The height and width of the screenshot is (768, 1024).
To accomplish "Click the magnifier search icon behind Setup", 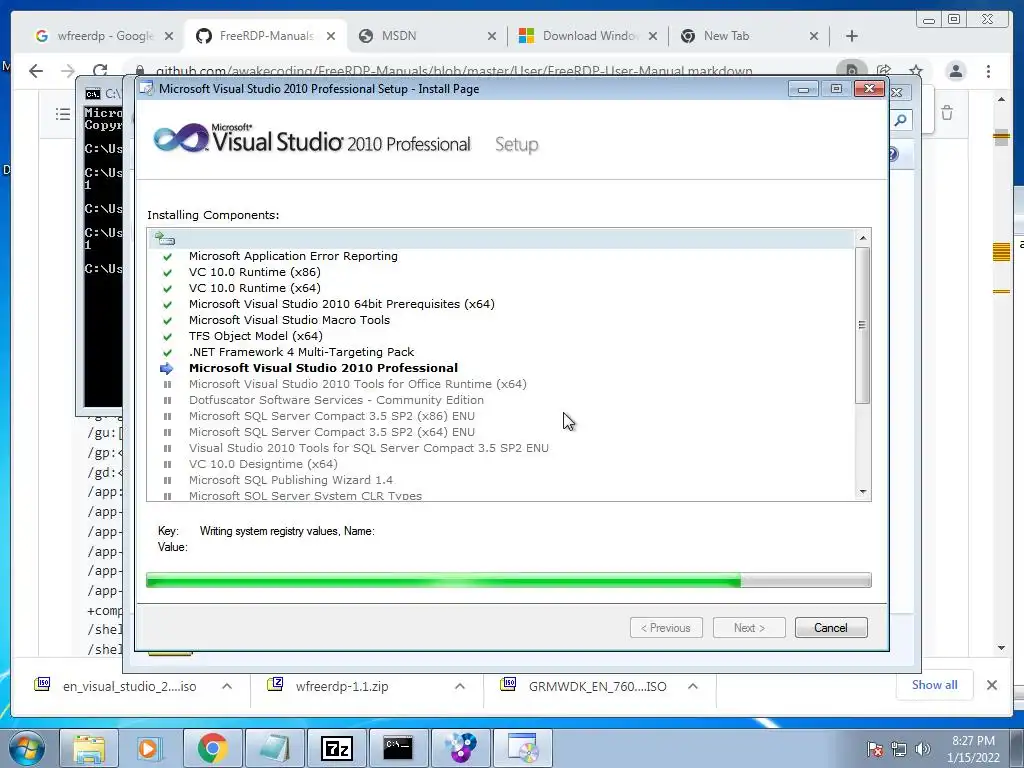I will [900, 120].
